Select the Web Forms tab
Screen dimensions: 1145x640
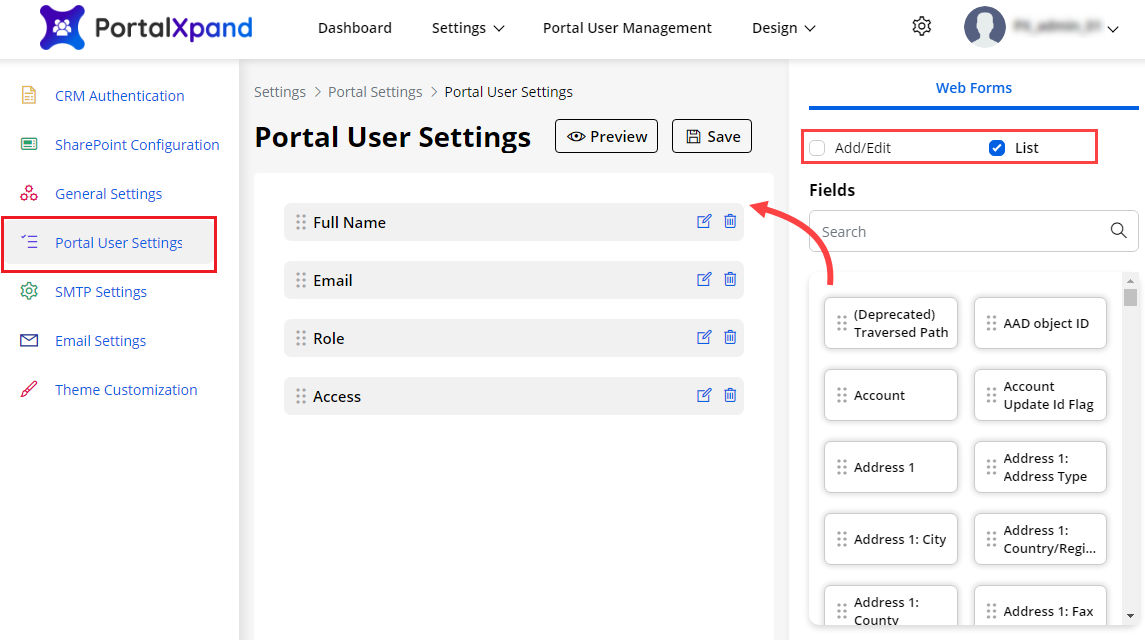[x=973, y=88]
